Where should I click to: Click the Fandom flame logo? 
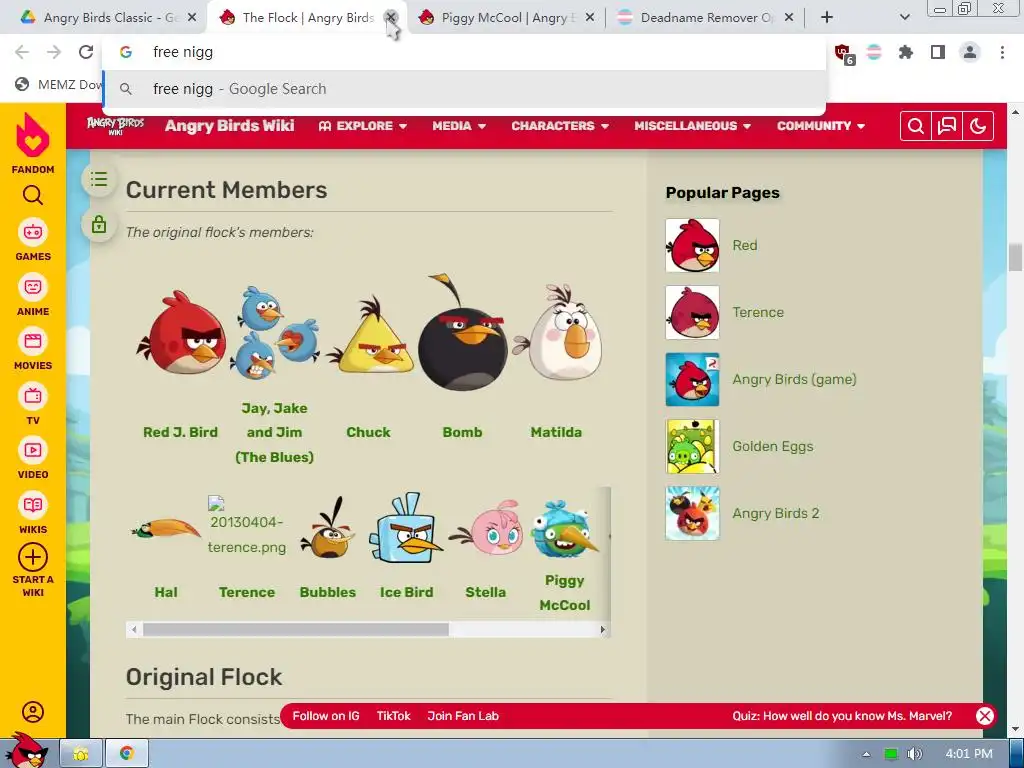33,135
